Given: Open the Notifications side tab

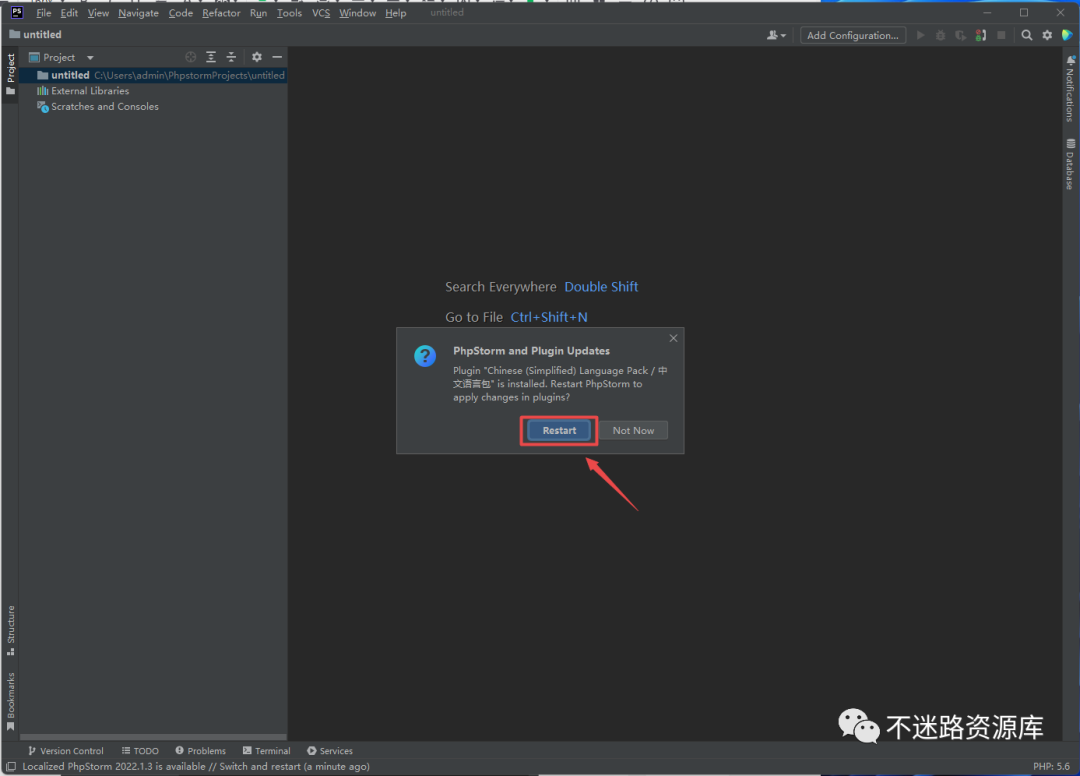Looking at the screenshot, I should point(1070,89).
